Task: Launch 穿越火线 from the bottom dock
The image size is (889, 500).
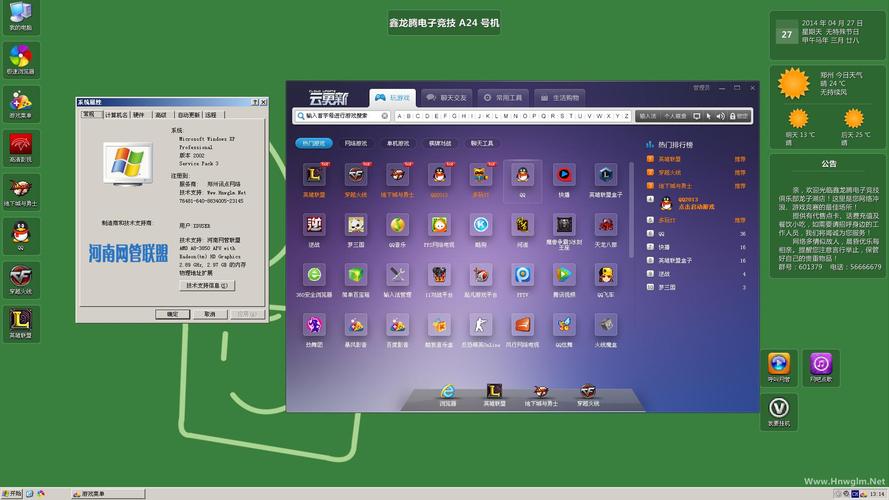Action: (x=588, y=392)
